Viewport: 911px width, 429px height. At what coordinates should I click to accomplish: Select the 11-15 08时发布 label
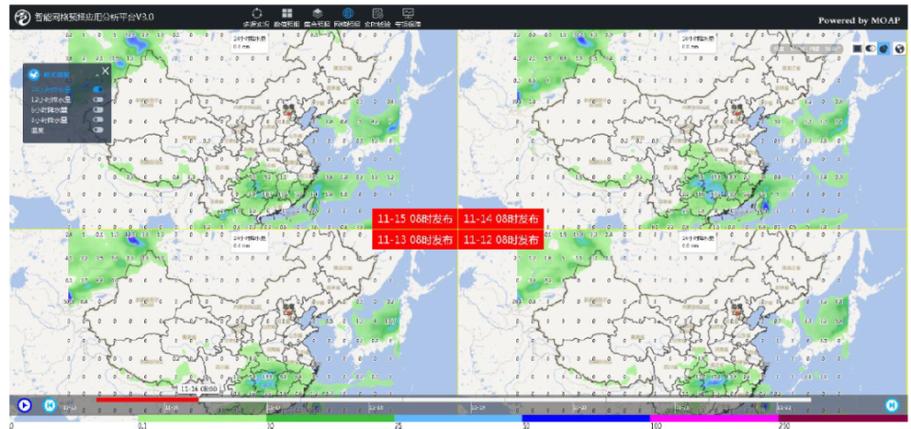(415, 219)
